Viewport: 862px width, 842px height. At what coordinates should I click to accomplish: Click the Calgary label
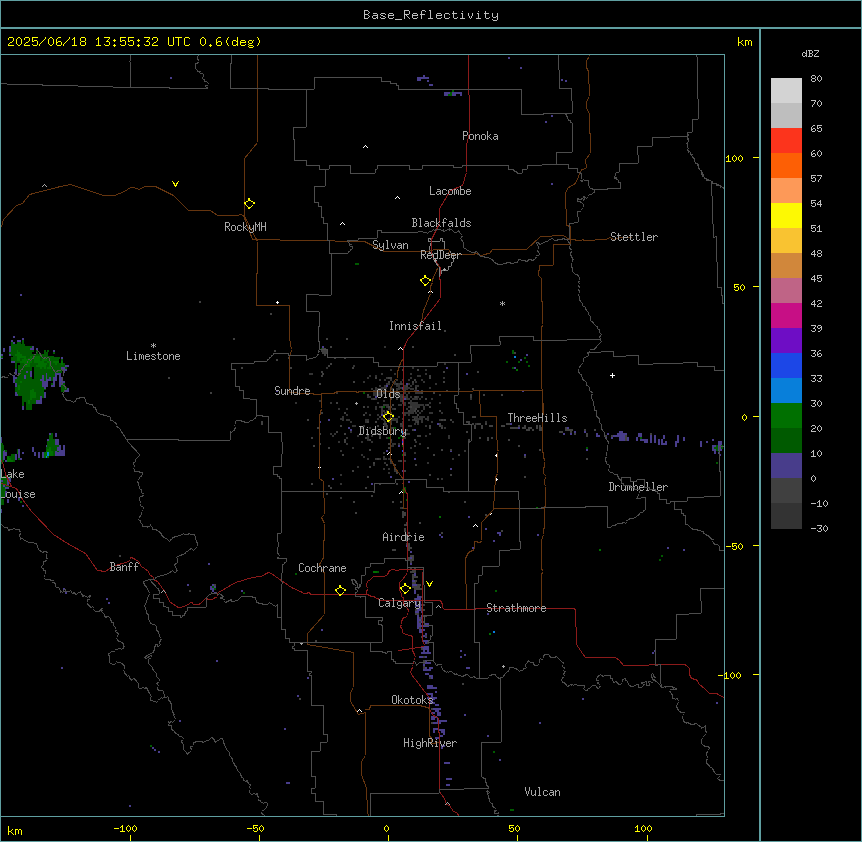click(x=399, y=603)
